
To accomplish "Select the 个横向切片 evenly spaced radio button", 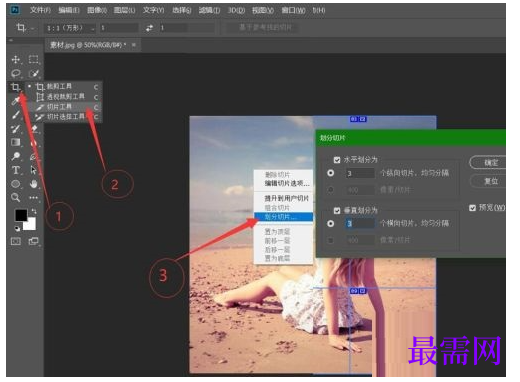I will point(331,223).
